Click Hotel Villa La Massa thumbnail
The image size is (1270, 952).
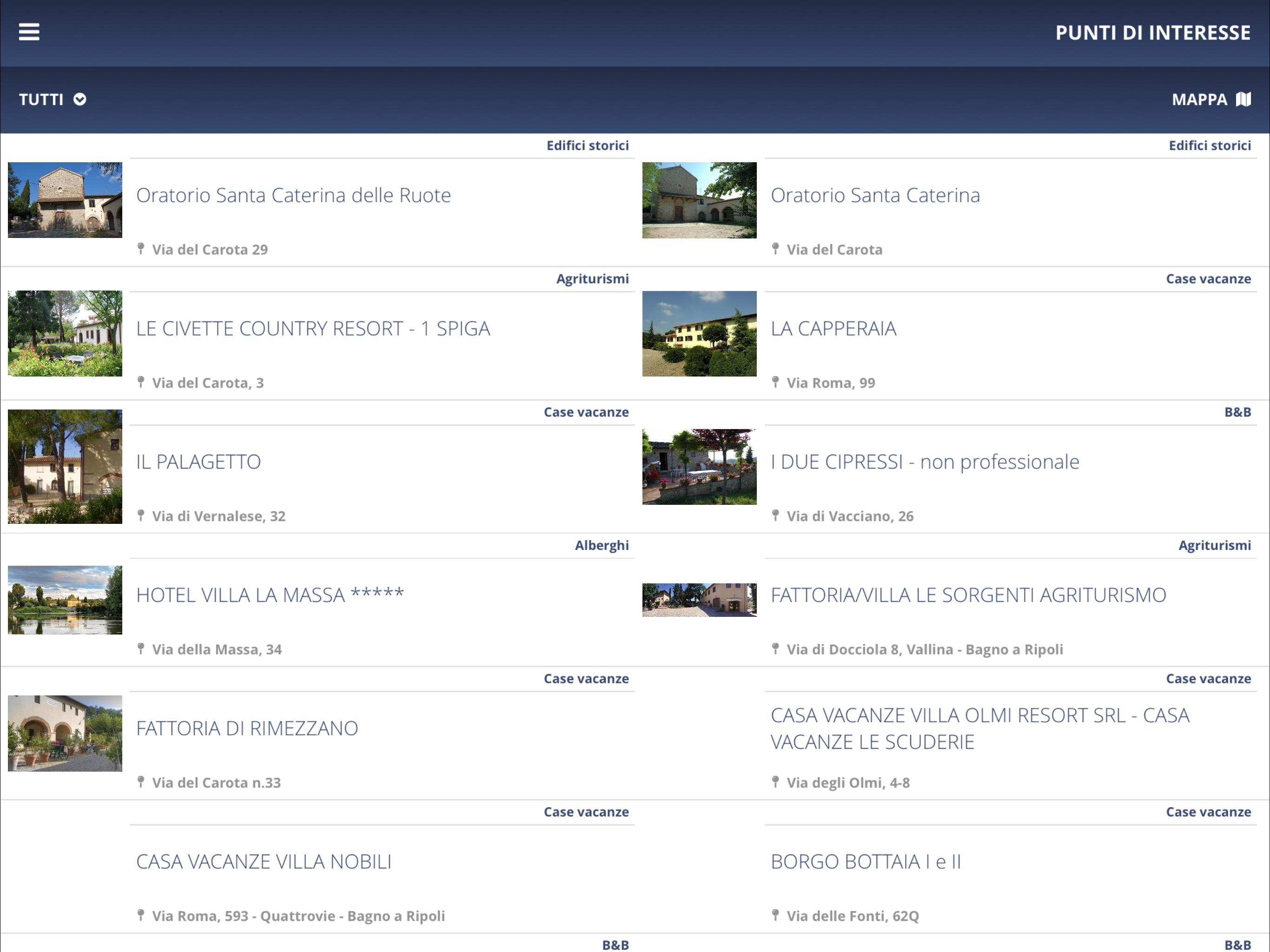[65, 600]
